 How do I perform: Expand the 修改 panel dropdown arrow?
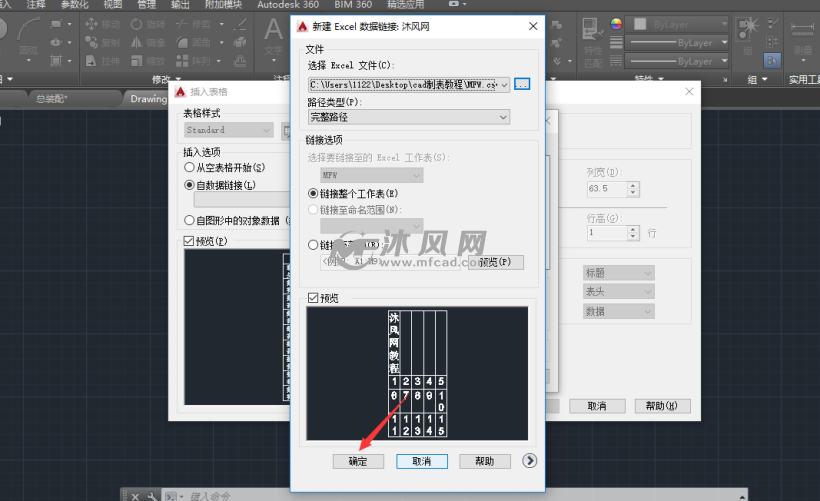click(x=178, y=79)
